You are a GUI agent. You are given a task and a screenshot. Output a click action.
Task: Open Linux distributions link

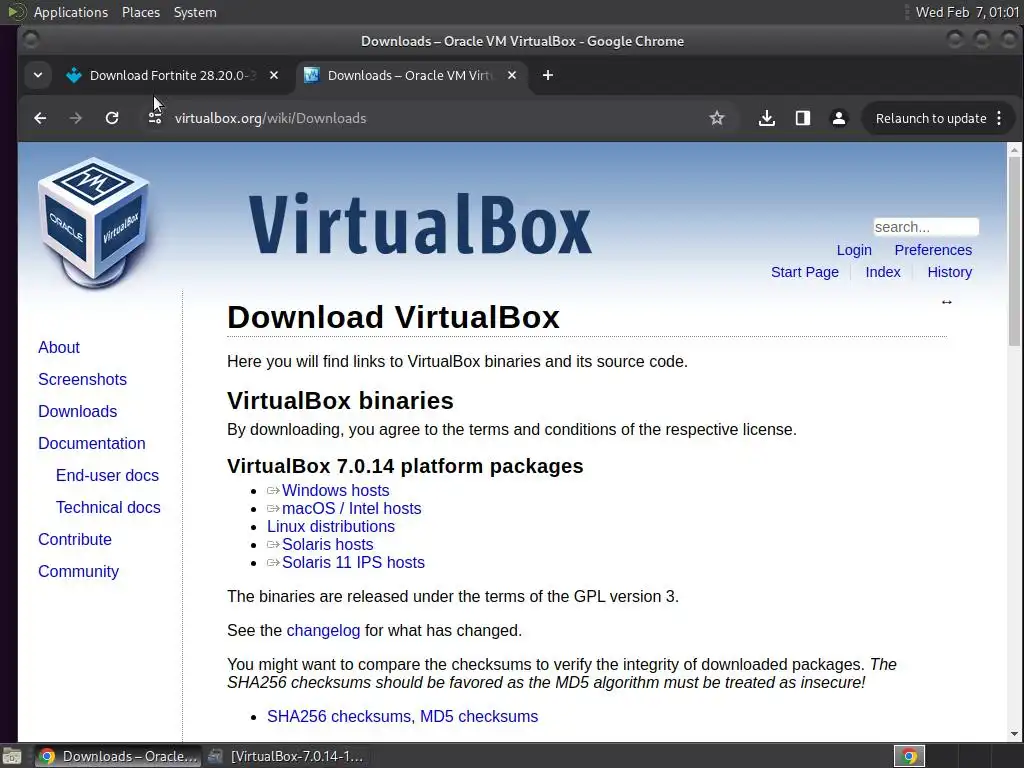(x=330, y=526)
